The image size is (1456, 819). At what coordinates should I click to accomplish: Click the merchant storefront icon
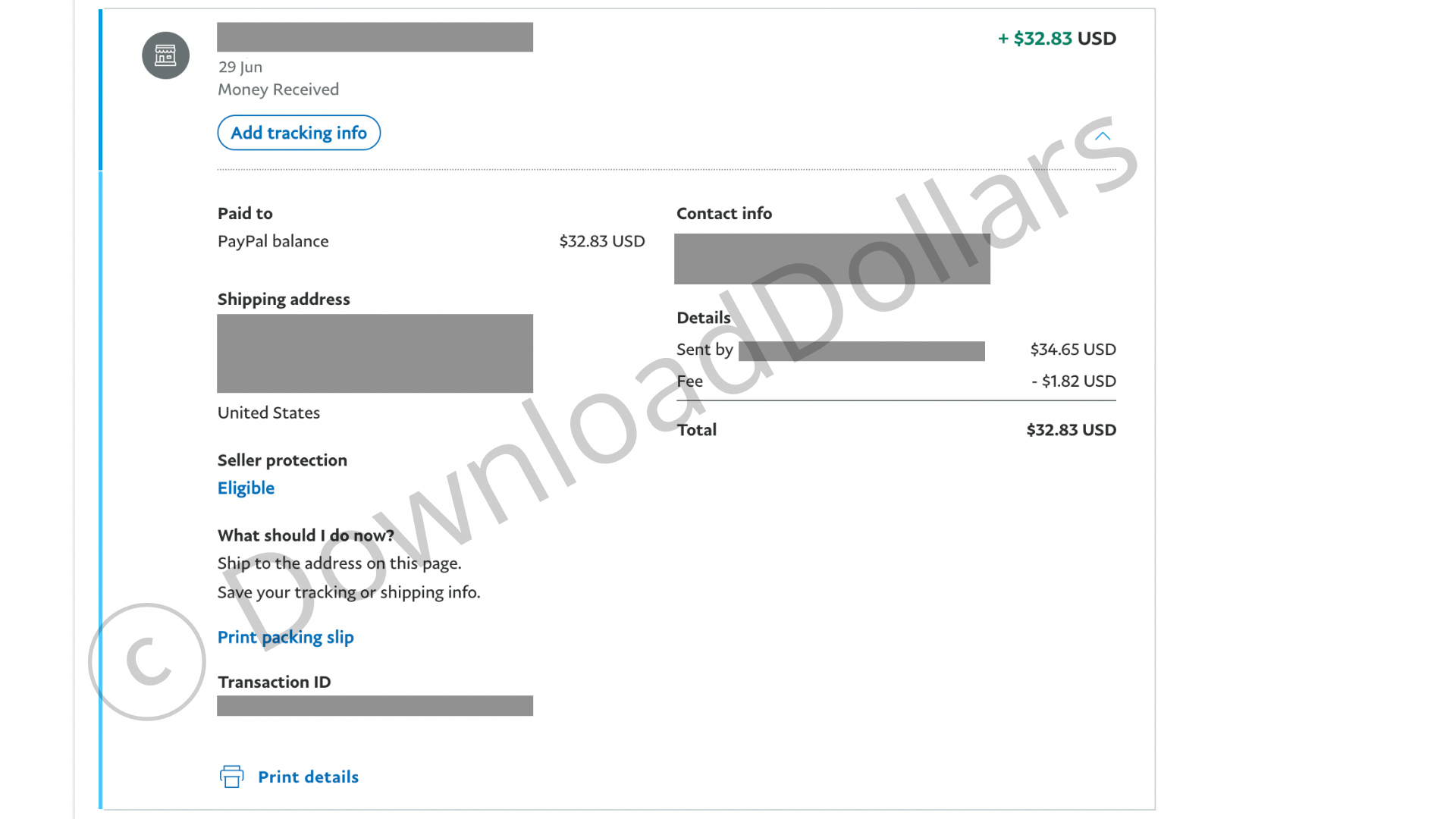tap(165, 55)
